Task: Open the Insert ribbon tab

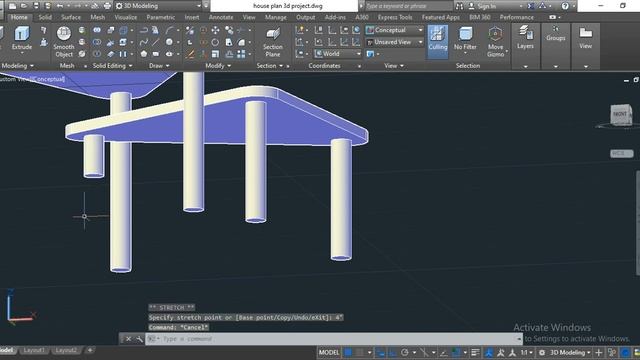Action: pyautogui.click(x=192, y=17)
